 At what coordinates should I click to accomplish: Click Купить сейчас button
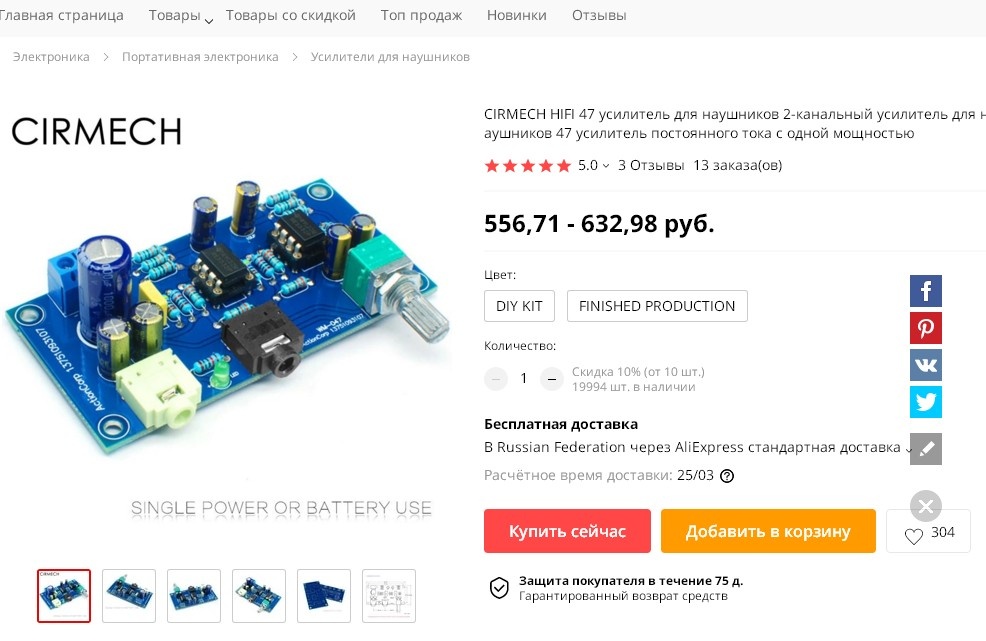click(567, 531)
